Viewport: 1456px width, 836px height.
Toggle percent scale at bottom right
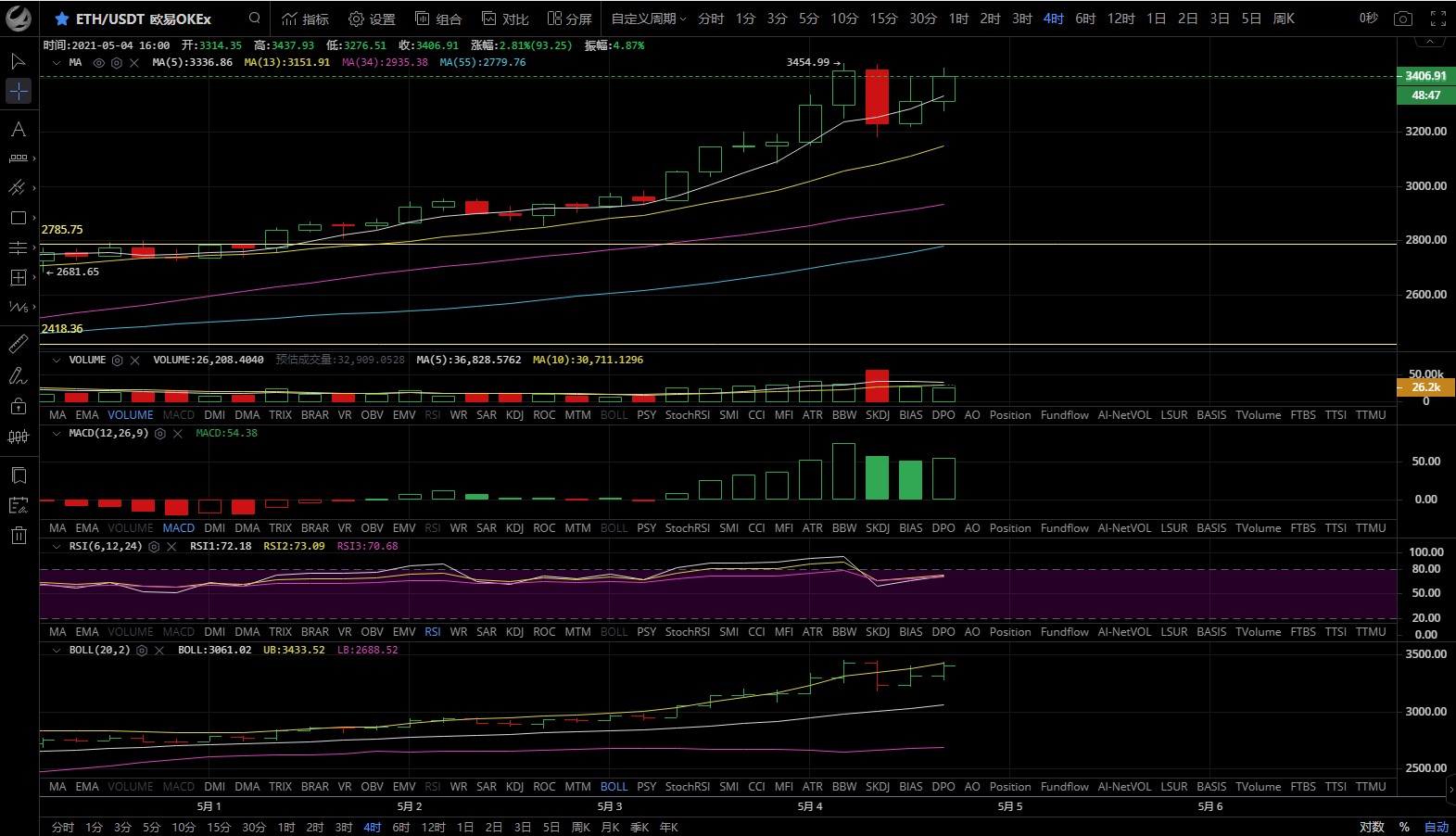coord(1404,827)
